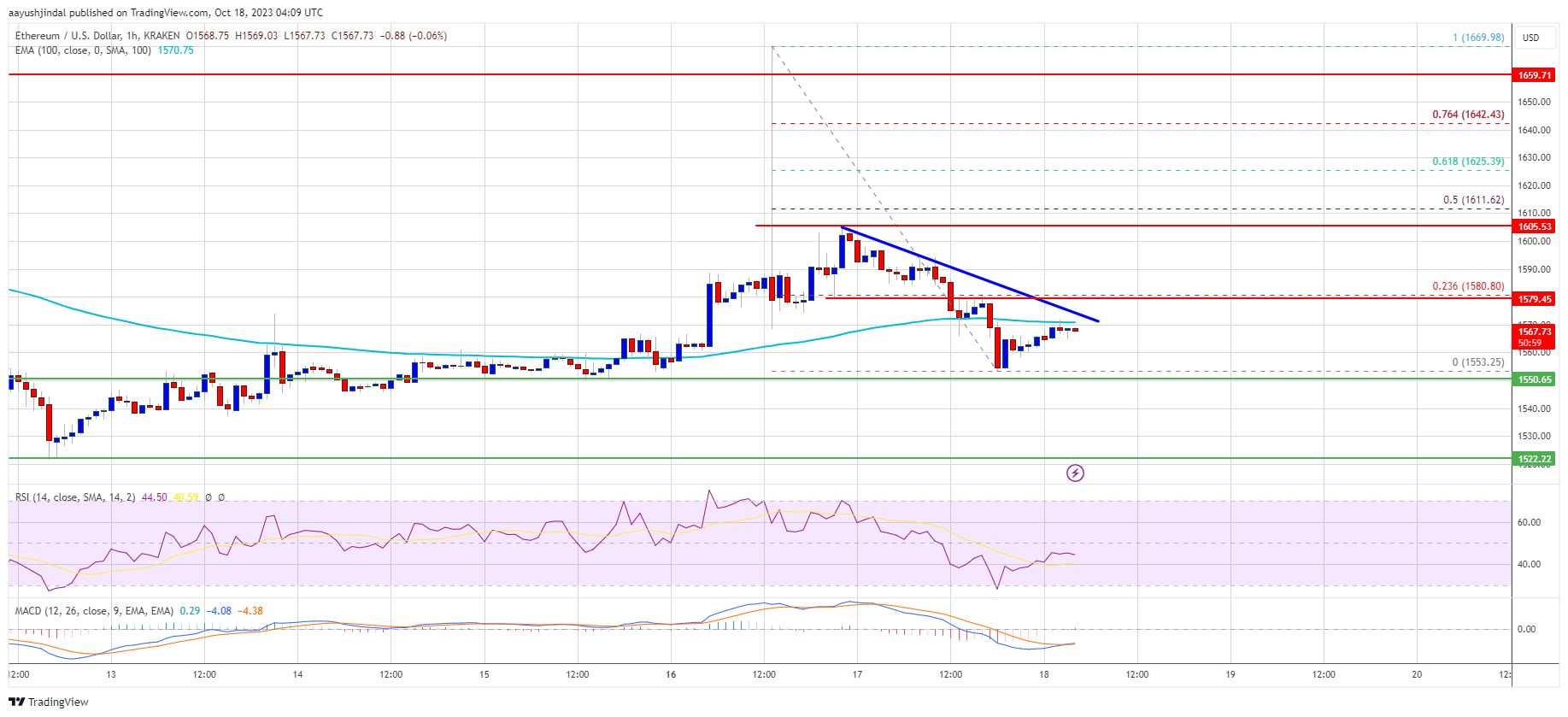Click the 1605.53 resistance price tag
The image size is (1568, 717).
1534,226
